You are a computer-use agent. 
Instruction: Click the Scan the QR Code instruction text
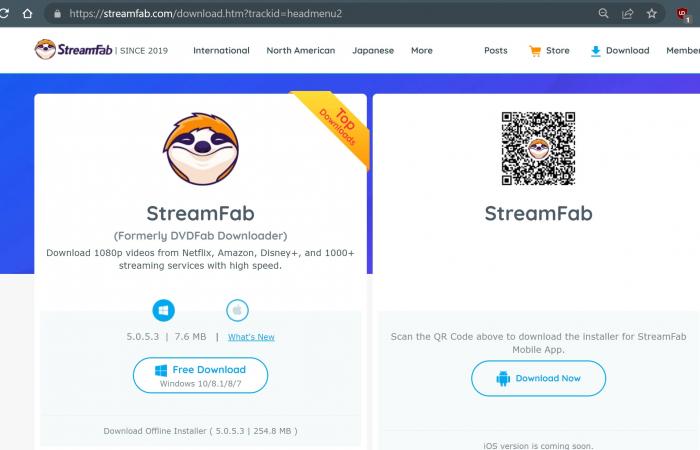coord(538,343)
